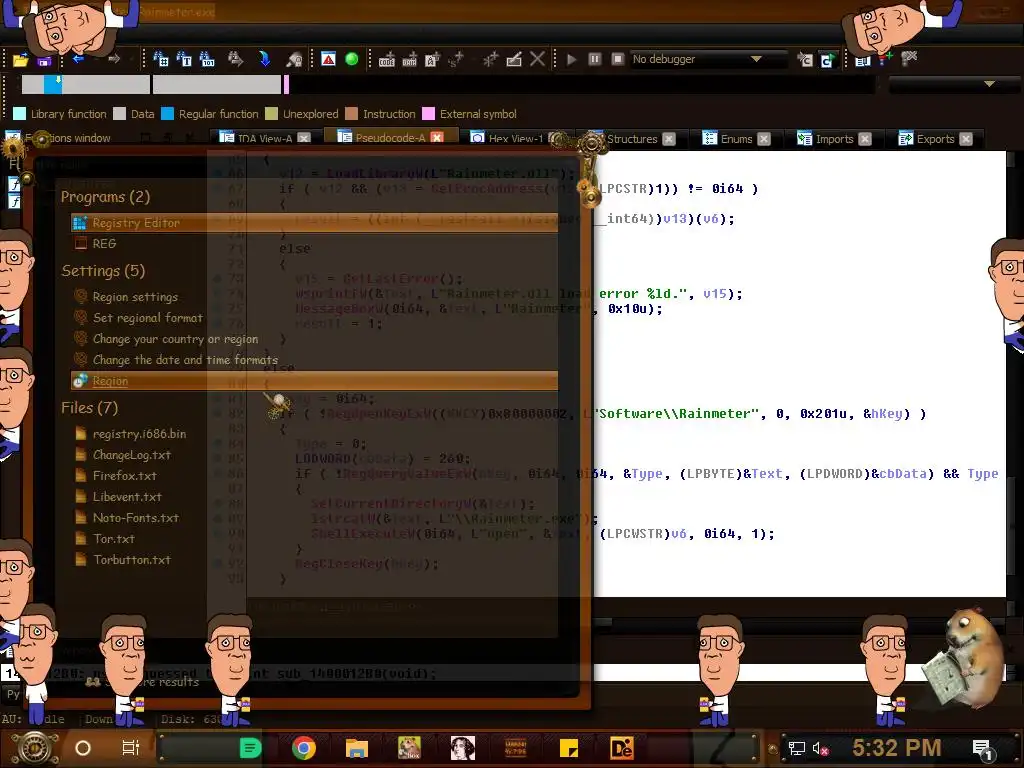Open Chrome from the taskbar
Screen dimensions: 1024x768
304,748
